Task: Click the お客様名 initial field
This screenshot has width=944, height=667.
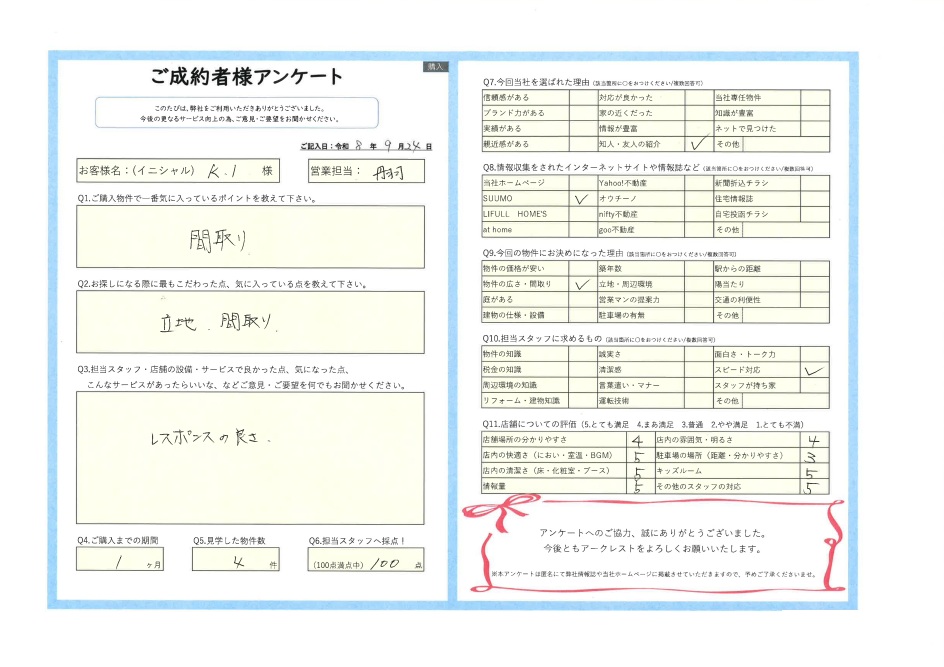Action: click(178, 171)
